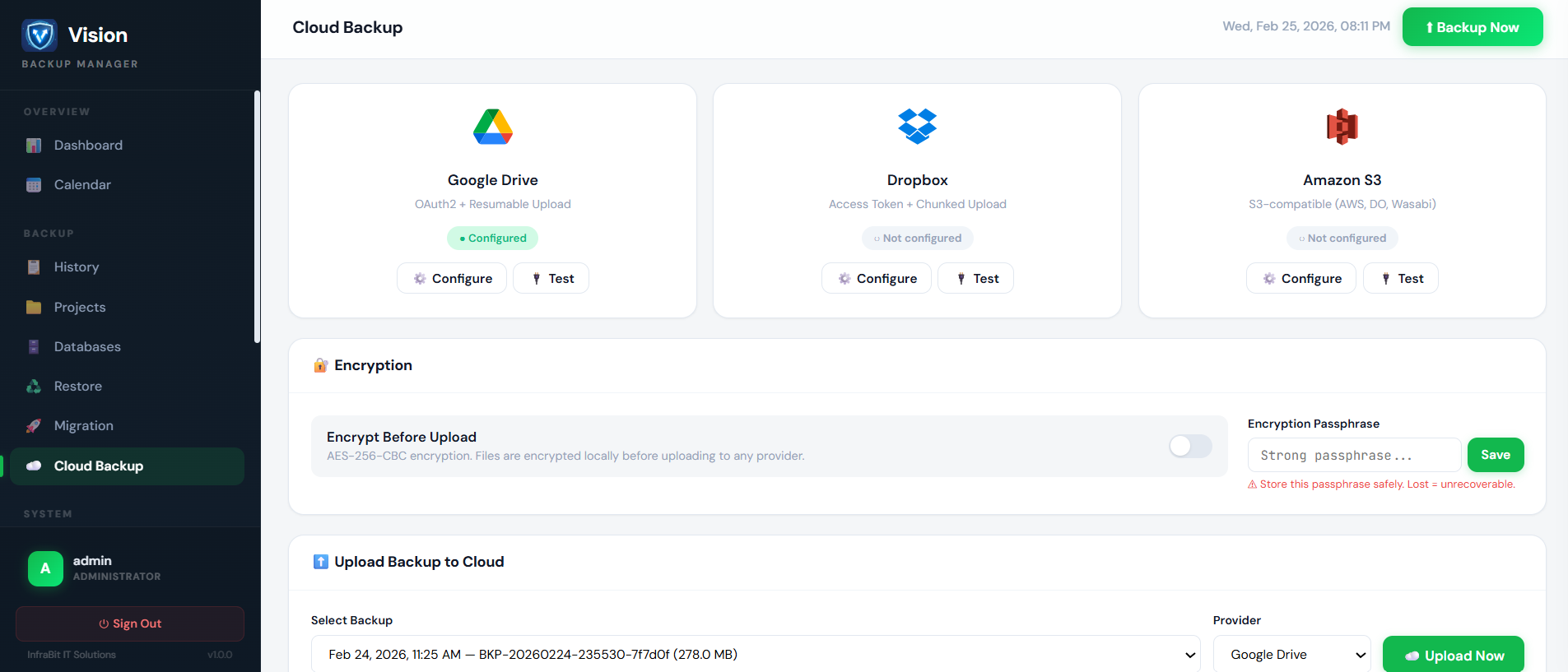Click Dropbox's Not configured status badge
The image size is (1568, 672).
pos(918,239)
